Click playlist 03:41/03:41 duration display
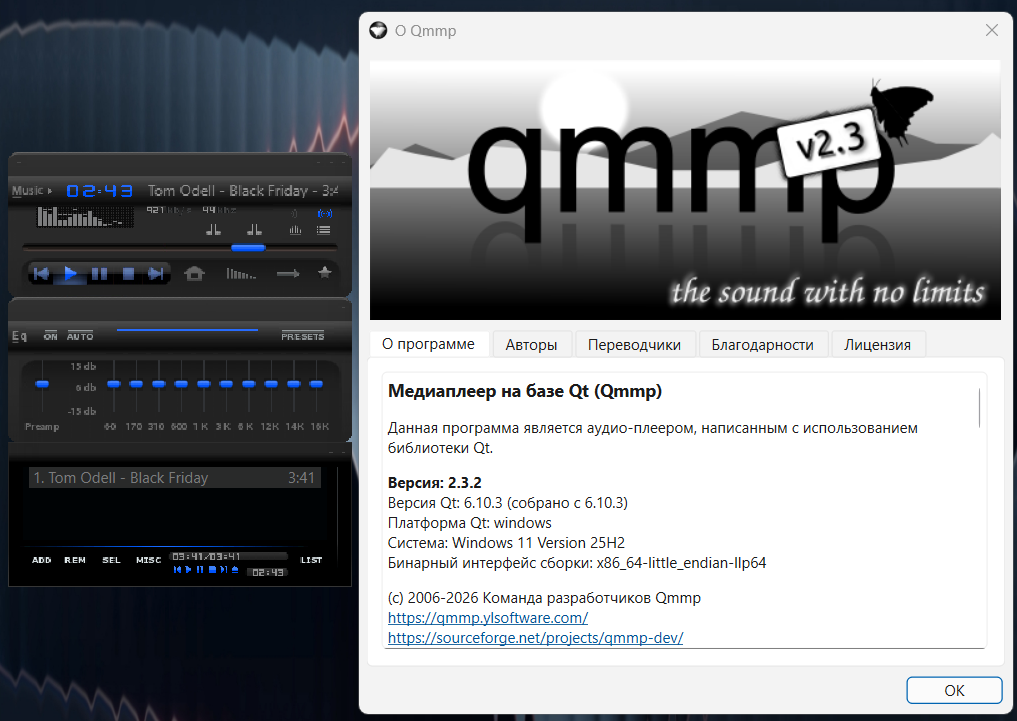The height and width of the screenshot is (721, 1017). (206, 556)
